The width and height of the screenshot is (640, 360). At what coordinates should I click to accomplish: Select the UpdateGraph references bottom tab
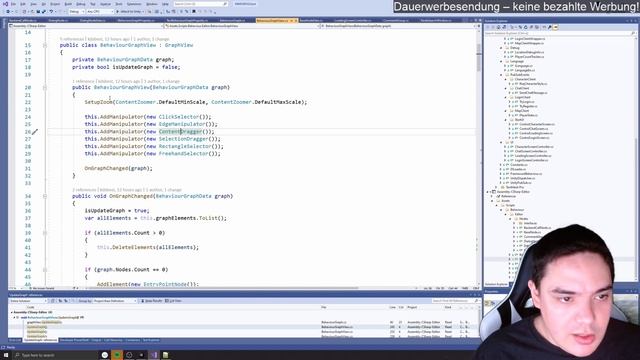pyautogui.click(x=40, y=340)
